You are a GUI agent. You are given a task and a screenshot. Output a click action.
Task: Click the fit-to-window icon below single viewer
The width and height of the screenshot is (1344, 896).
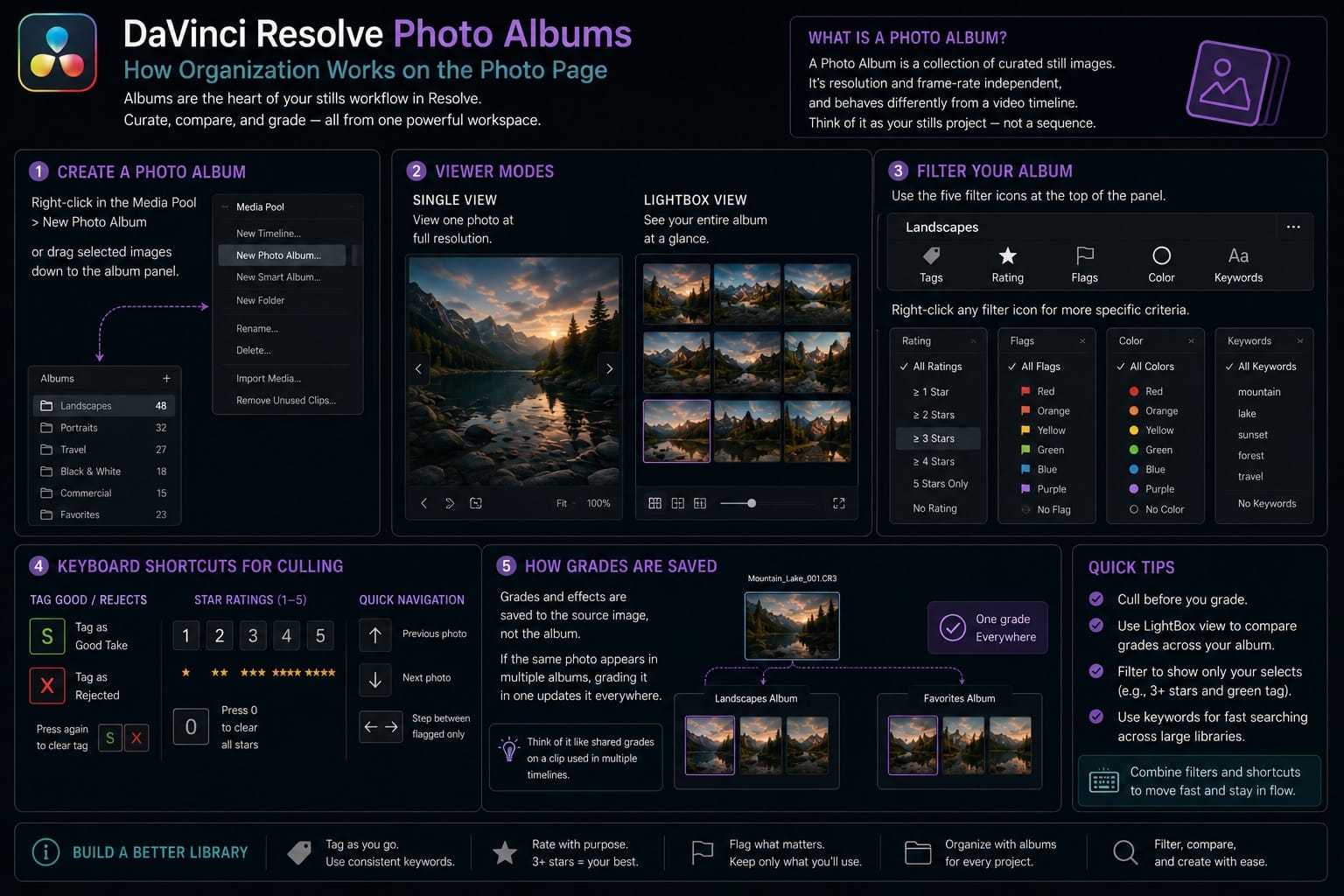click(x=476, y=503)
